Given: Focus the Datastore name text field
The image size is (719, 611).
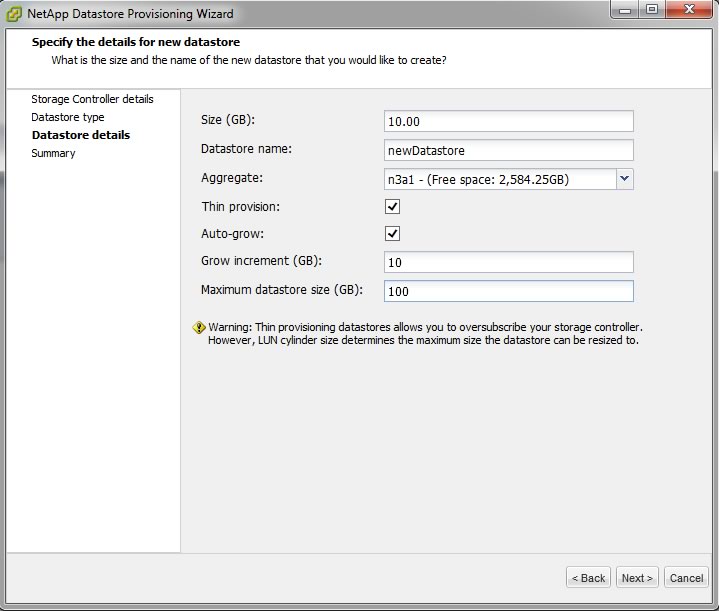Looking at the screenshot, I should point(508,150).
